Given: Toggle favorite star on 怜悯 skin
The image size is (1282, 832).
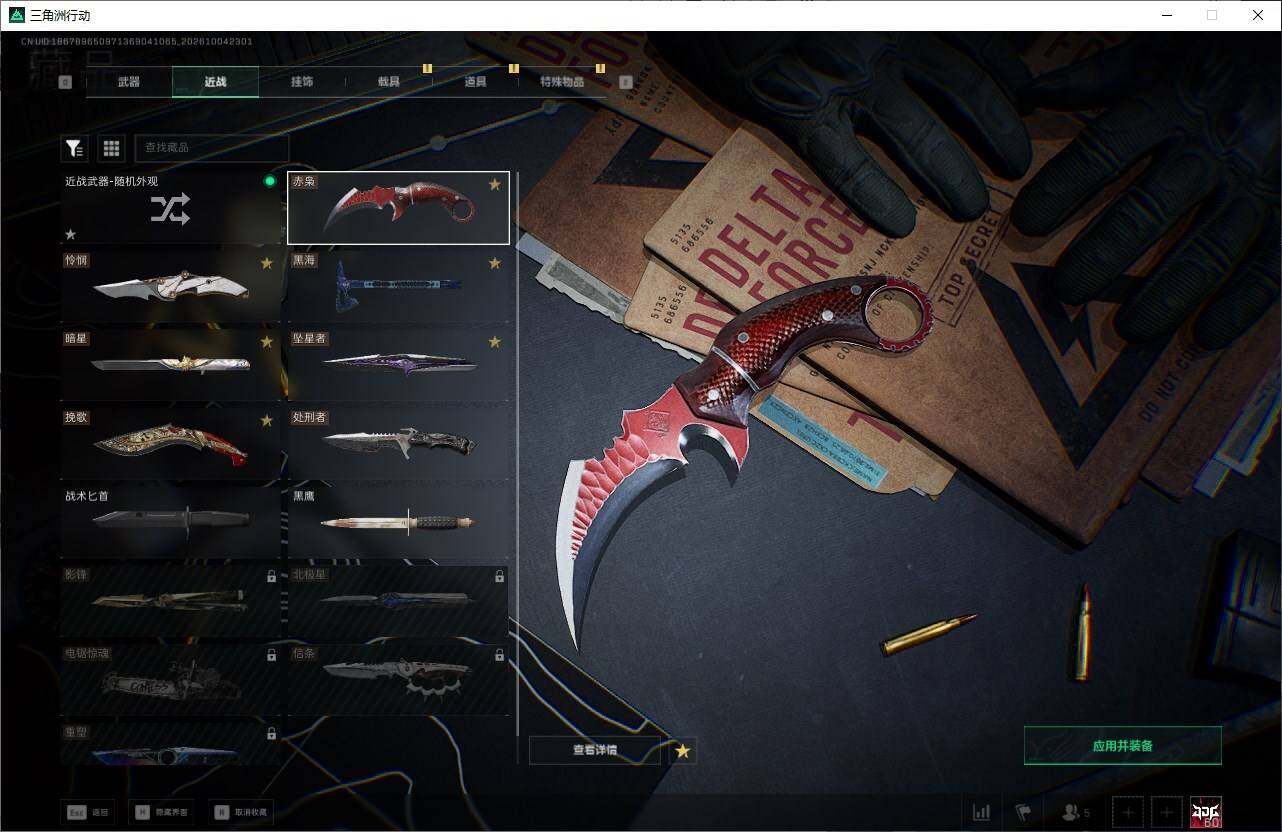Looking at the screenshot, I should coord(267,263).
